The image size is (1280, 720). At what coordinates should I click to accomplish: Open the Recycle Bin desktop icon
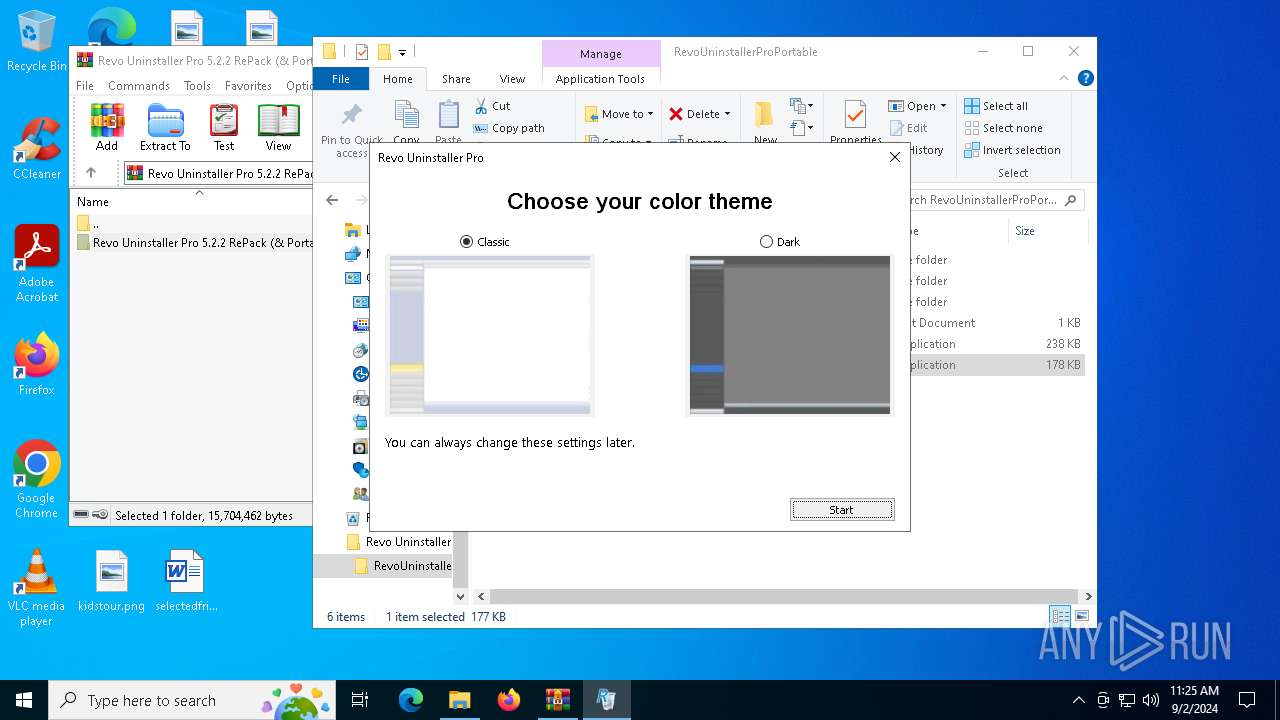pyautogui.click(x=37, y=42)
